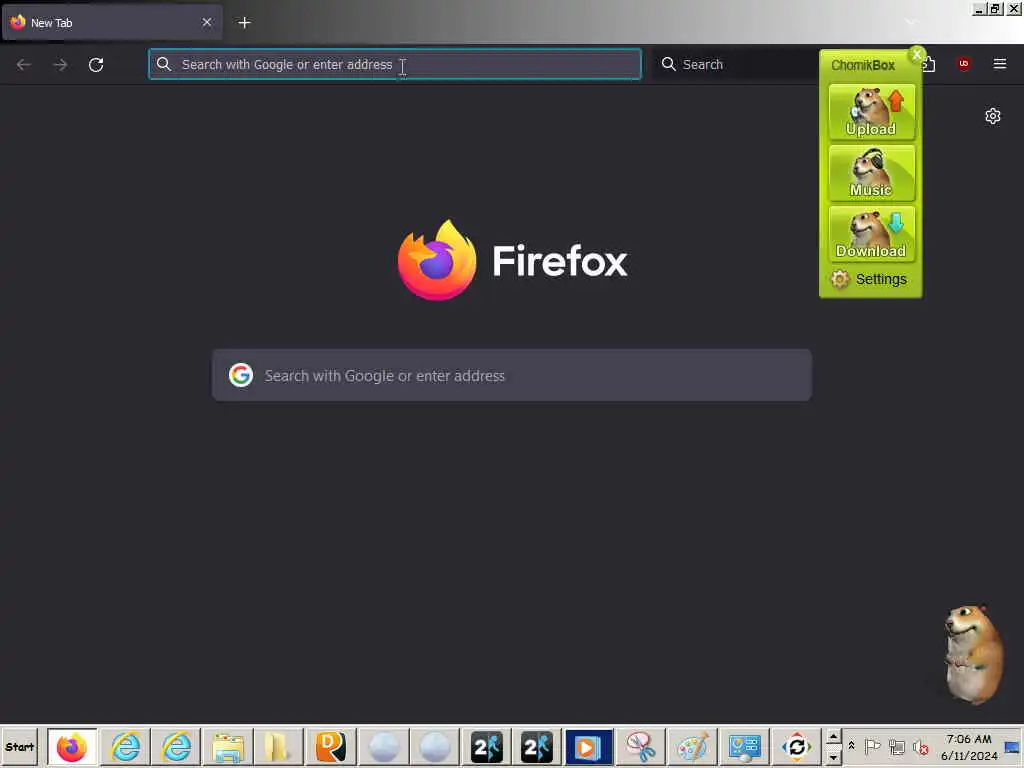Viewport: 1024px width, 768px height.
Task: Click ChomikBox Download hamster button
Action: pyautogui.click(x=871, y=234)
